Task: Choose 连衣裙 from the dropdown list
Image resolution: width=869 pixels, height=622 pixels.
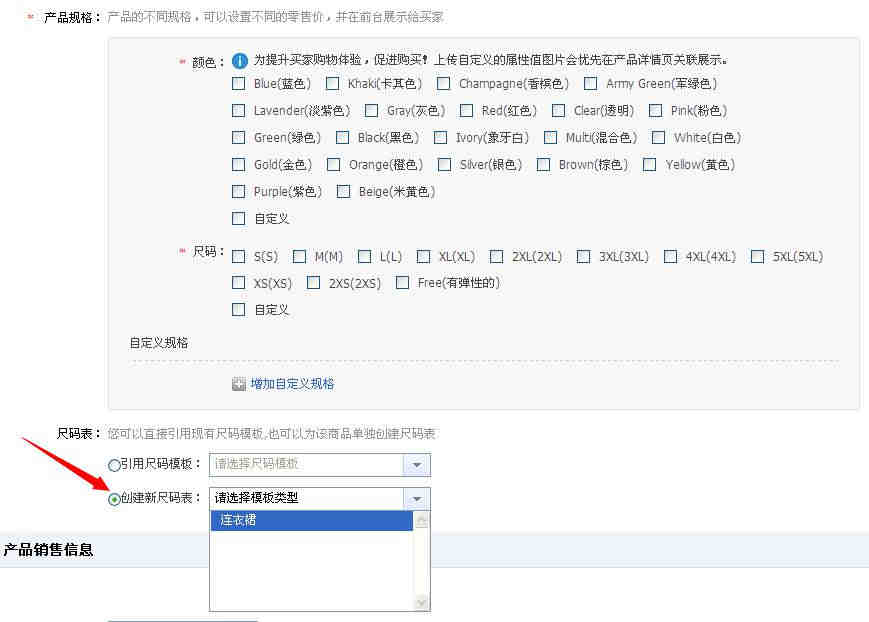Action: 312,521
